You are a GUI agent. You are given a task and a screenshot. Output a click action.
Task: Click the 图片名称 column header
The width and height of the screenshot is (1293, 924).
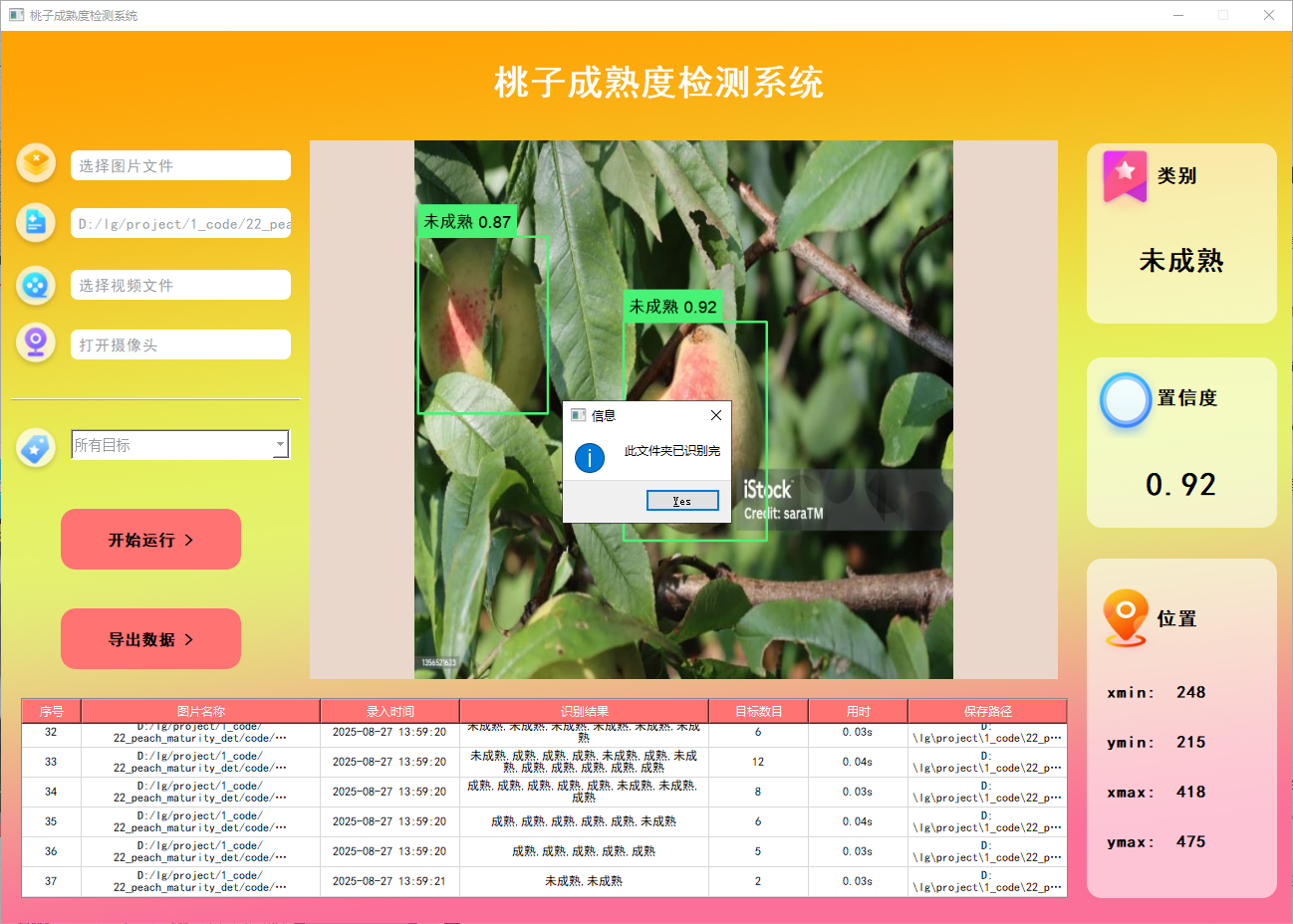200,711
